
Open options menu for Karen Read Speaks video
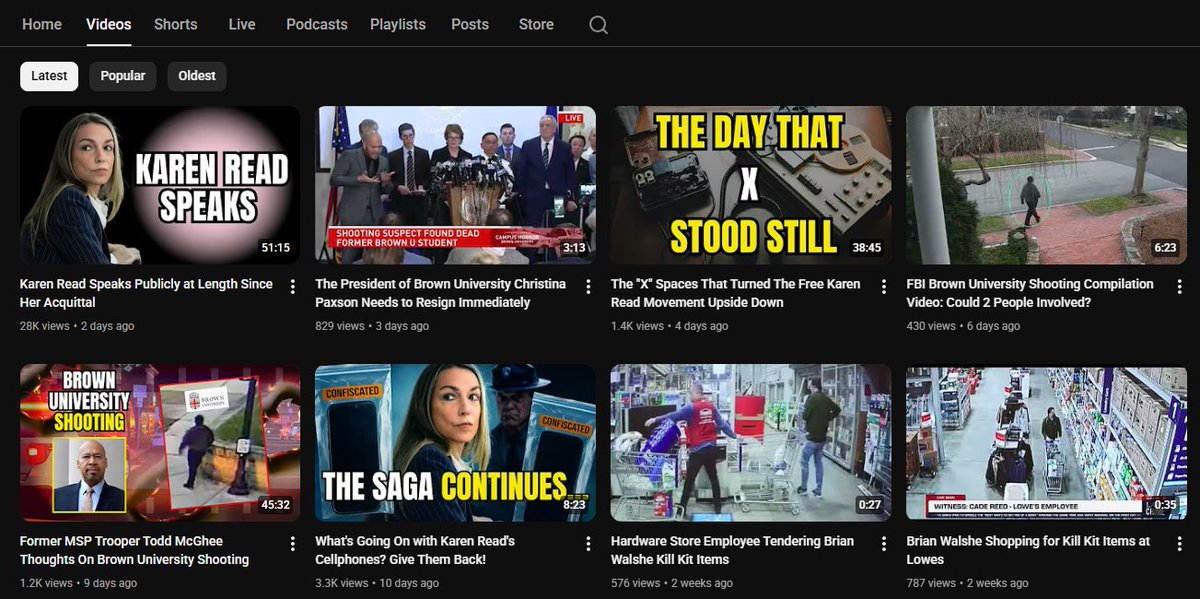293,287
